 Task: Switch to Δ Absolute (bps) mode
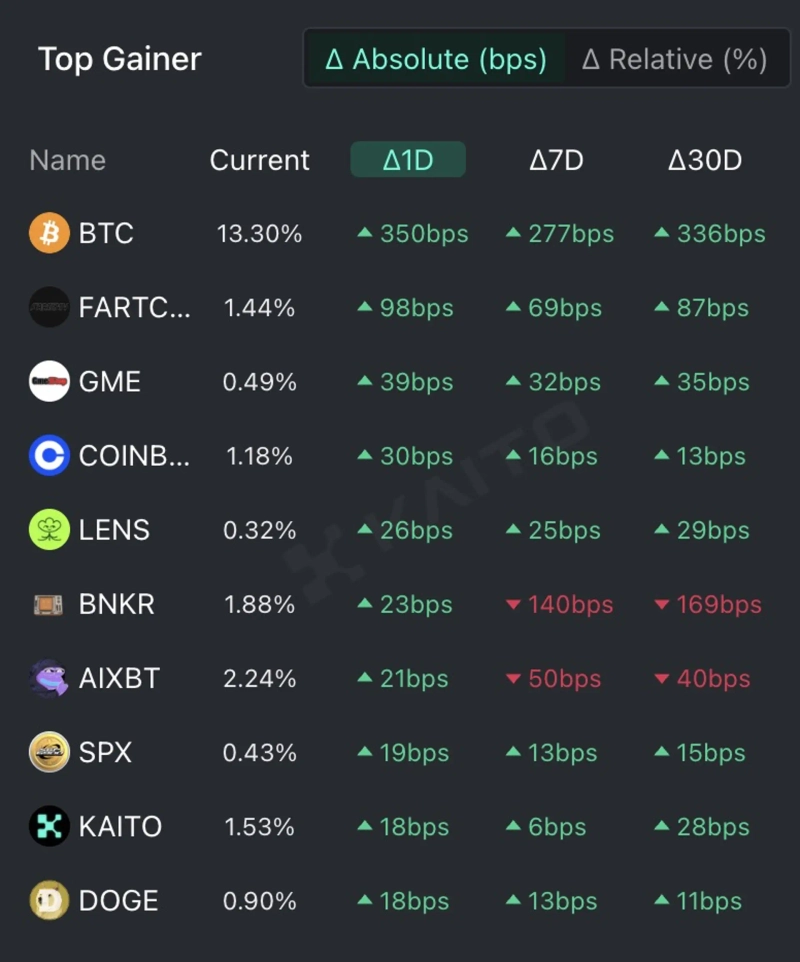pos(436,59)
